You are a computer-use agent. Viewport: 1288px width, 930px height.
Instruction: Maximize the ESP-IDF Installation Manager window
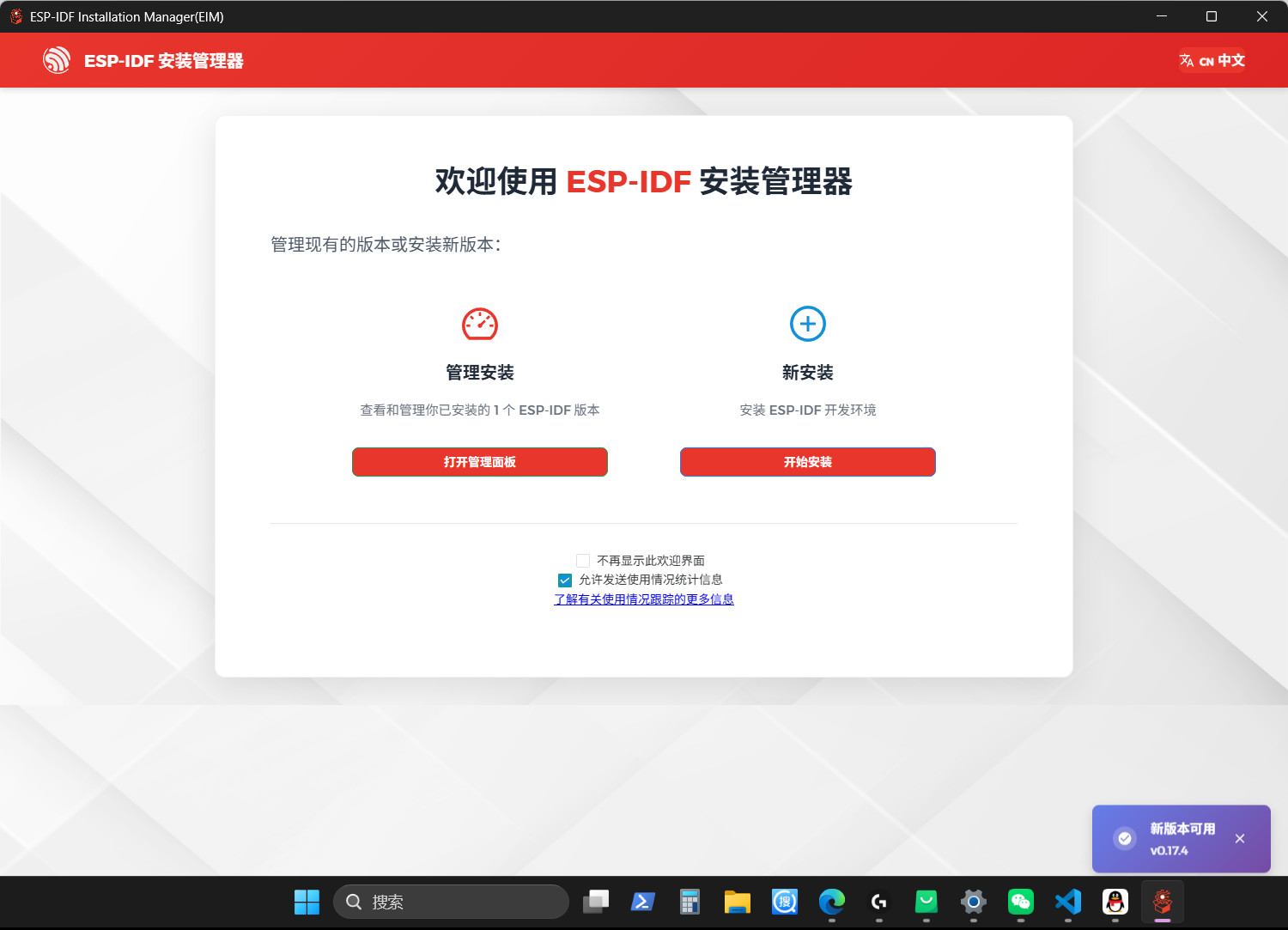[1212, 16]
